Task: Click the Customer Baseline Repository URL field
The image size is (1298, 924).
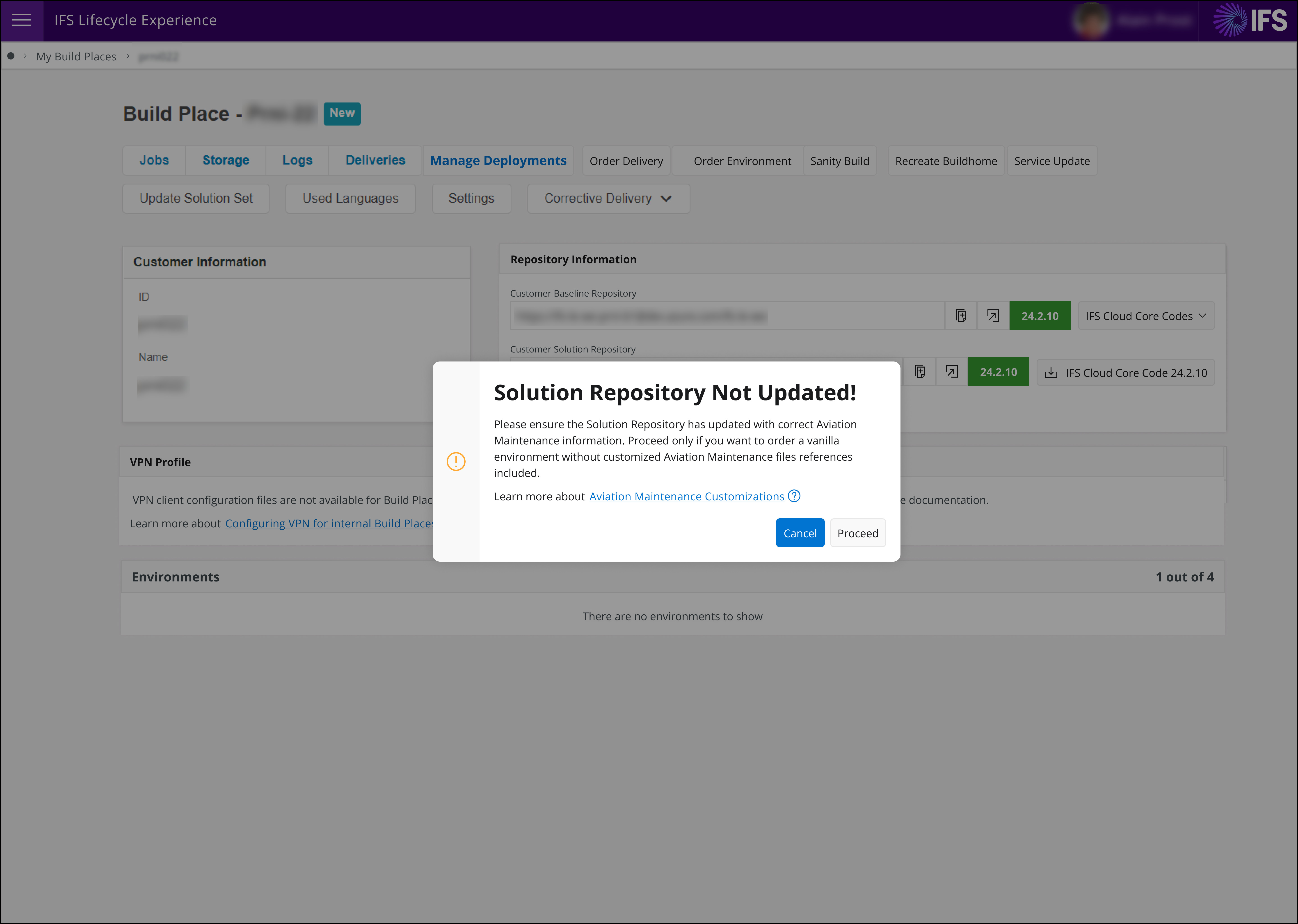Action: pos(727,316)
